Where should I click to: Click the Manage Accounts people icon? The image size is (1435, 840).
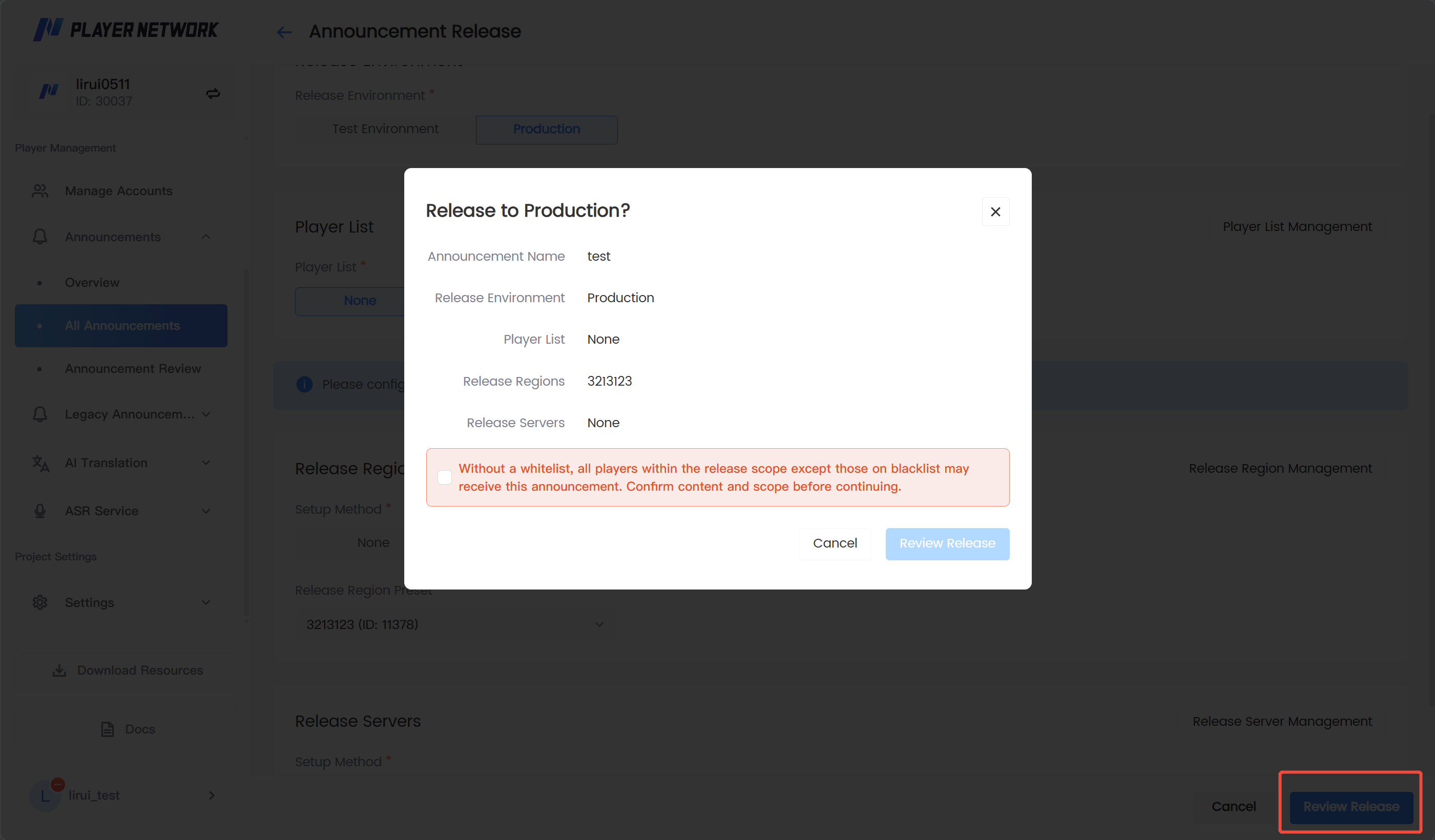click(40, 191)
